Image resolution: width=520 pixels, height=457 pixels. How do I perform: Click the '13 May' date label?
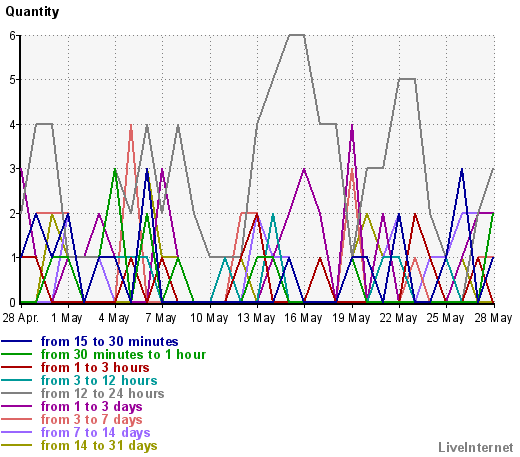click(x=256, y=318)
